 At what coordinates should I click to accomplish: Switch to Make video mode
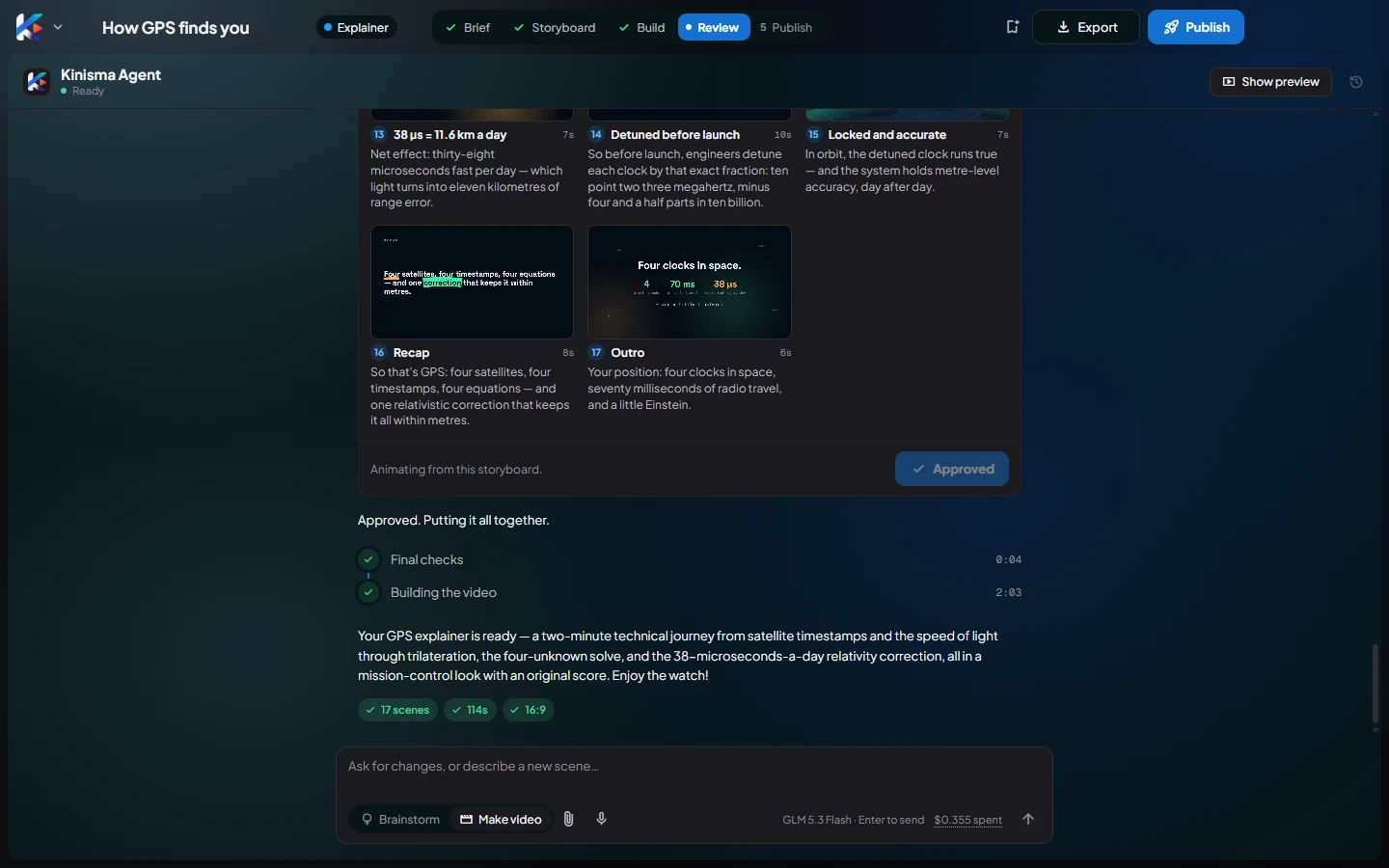501,819
